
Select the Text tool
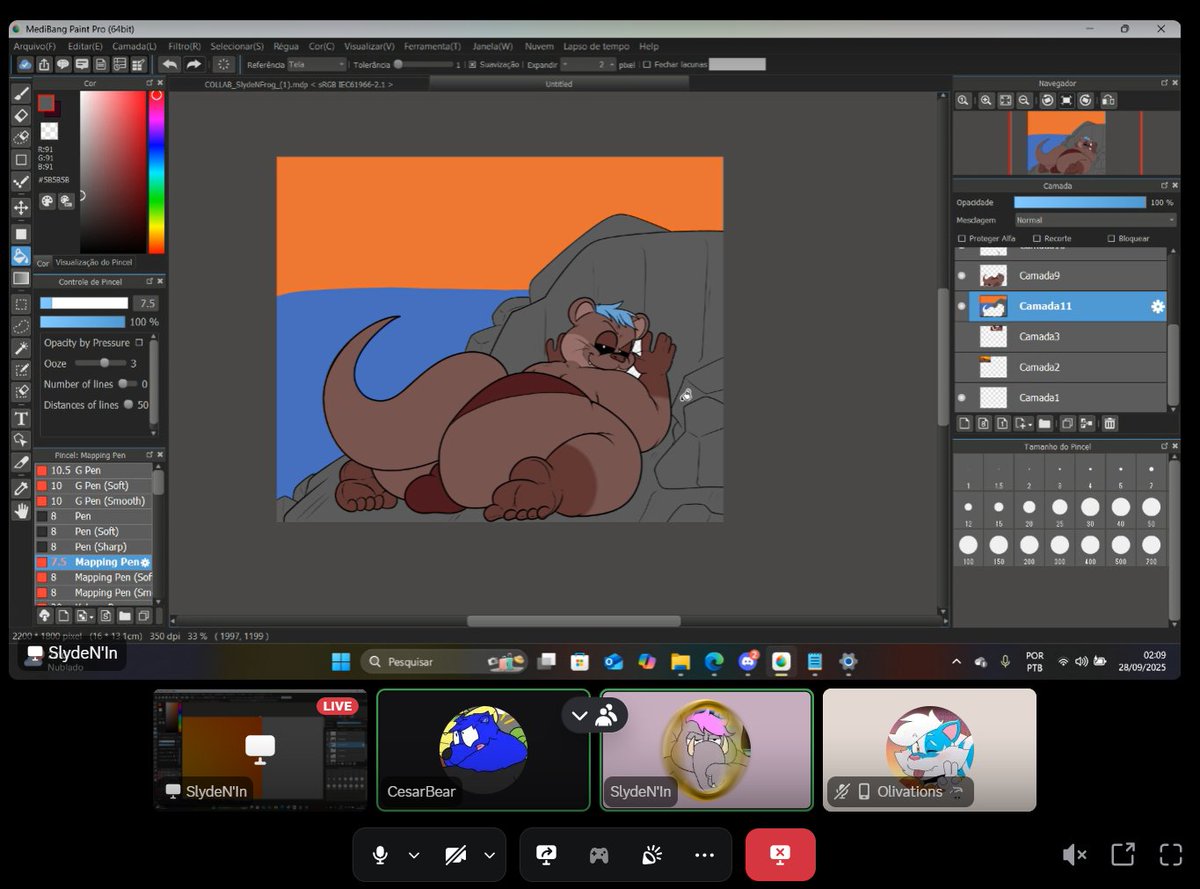coord(20,418)
